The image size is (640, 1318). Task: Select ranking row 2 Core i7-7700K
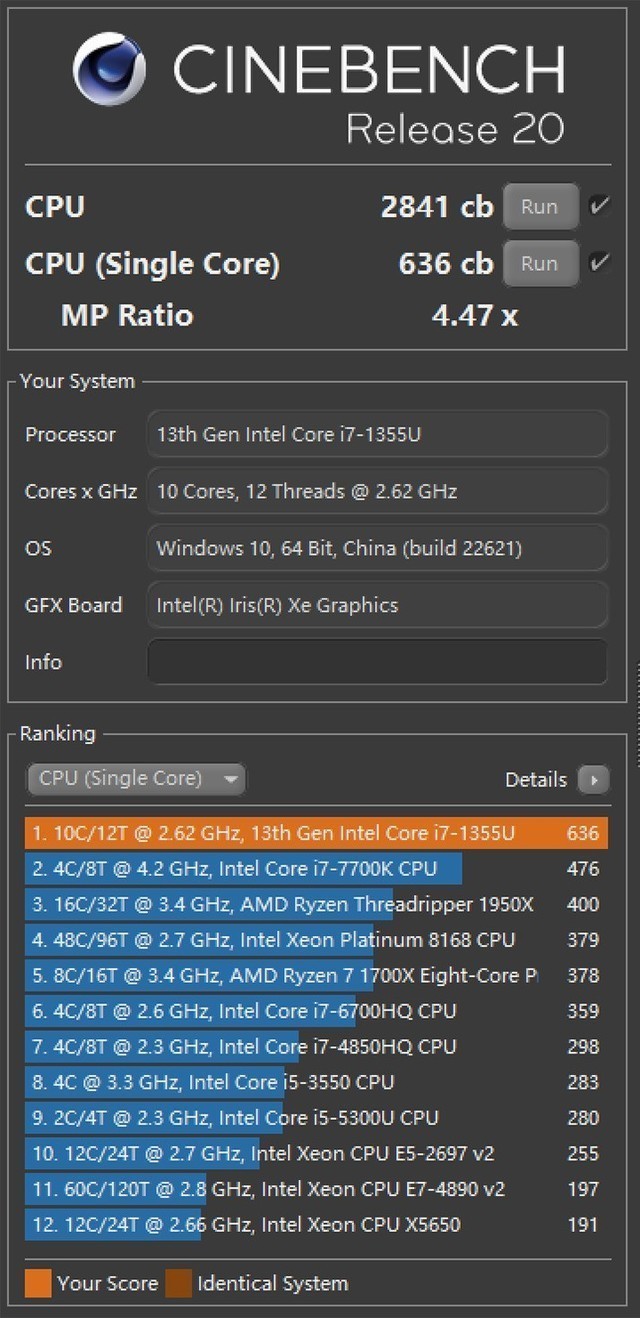pyautogui.click(x=316, y=868)
